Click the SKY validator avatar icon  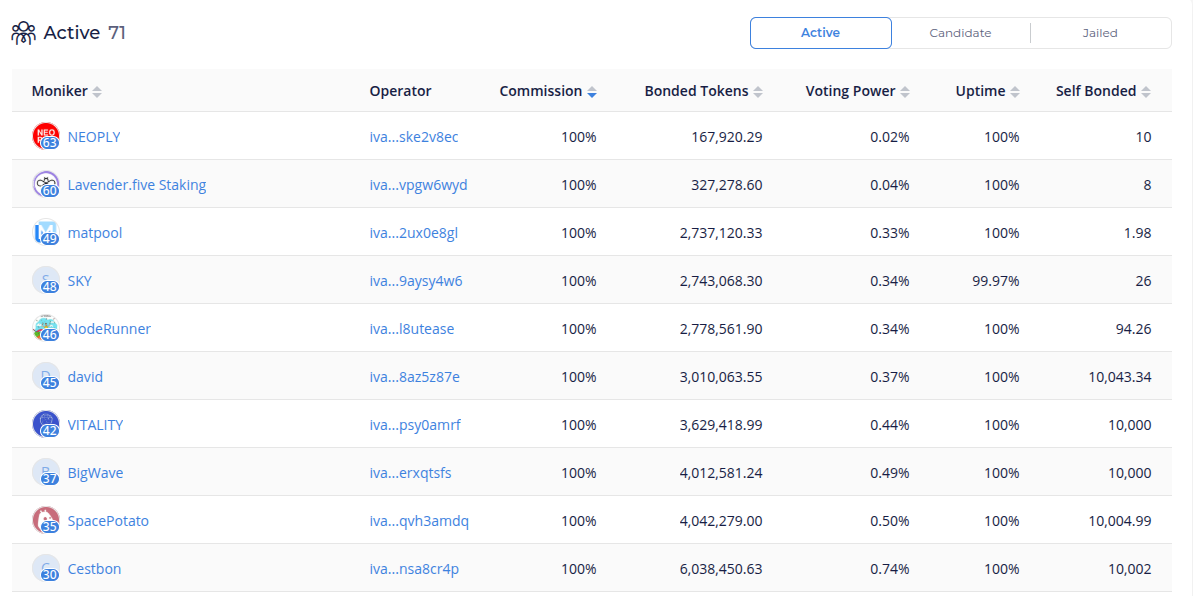pos(46,281)
